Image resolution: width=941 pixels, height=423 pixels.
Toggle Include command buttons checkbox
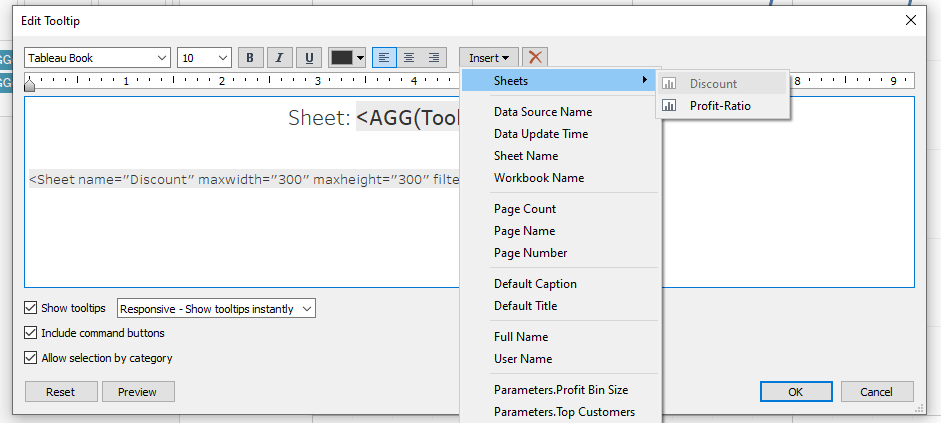(32, 333)
